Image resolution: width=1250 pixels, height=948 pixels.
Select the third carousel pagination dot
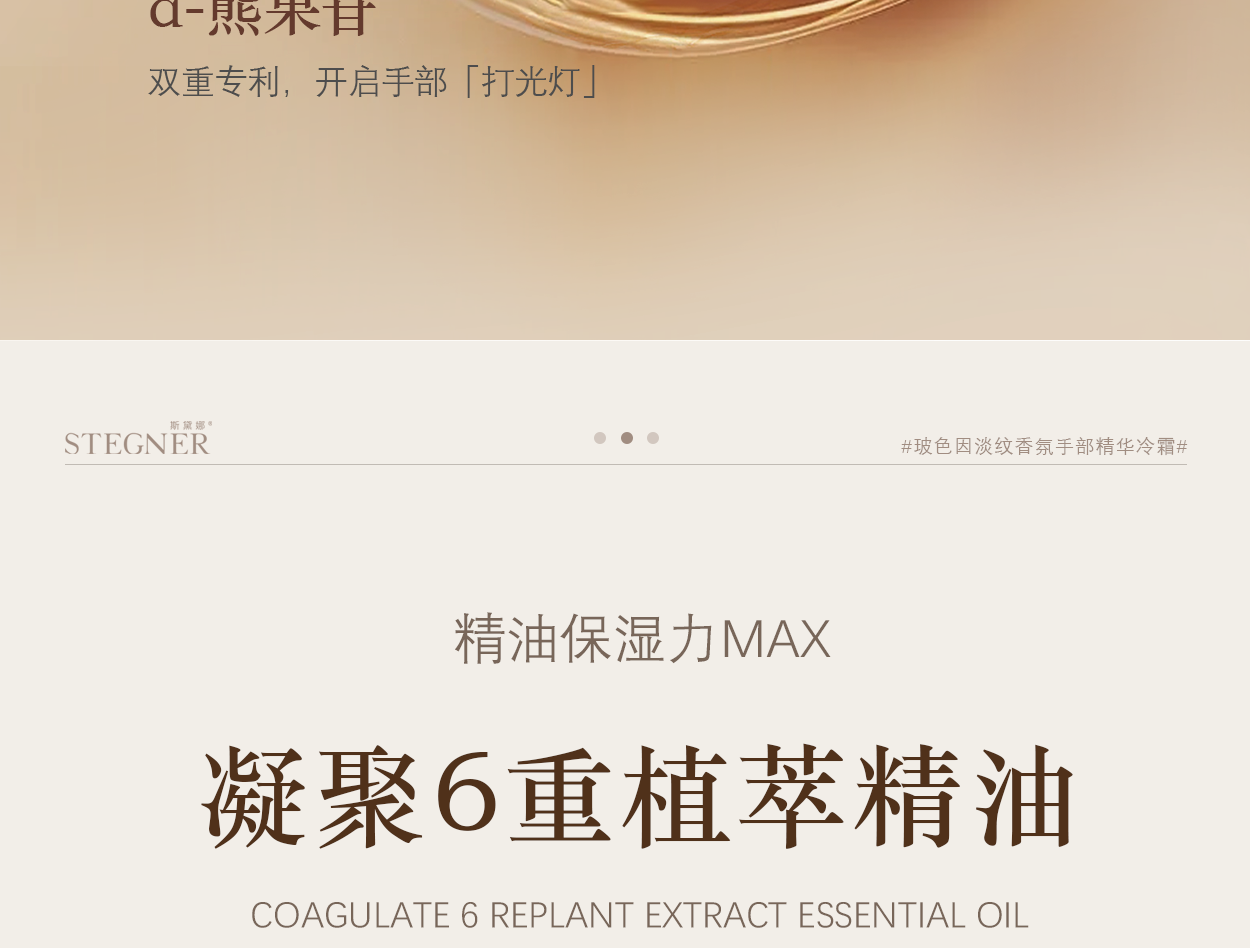click(653, 438)
